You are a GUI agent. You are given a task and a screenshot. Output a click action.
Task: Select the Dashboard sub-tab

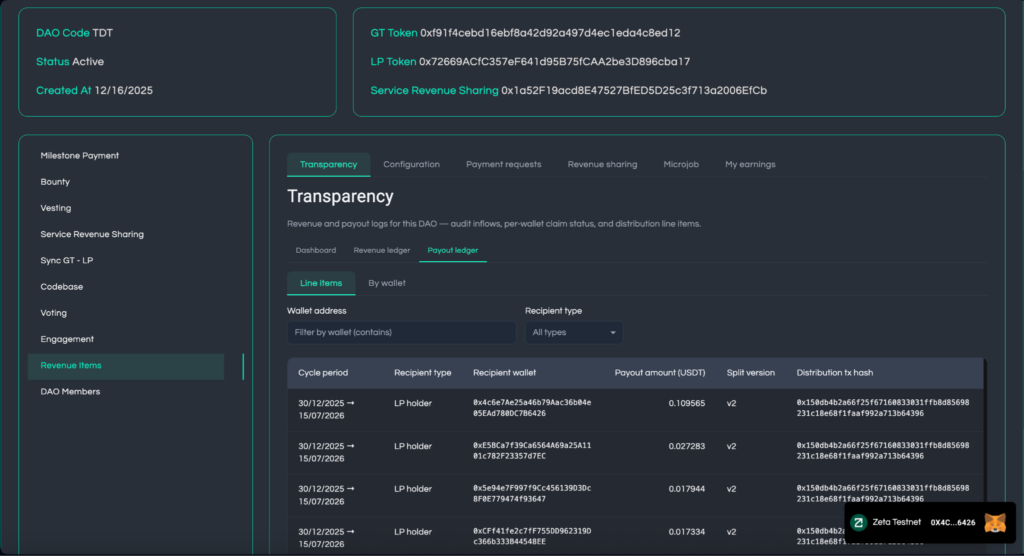(x=316, y=250)
